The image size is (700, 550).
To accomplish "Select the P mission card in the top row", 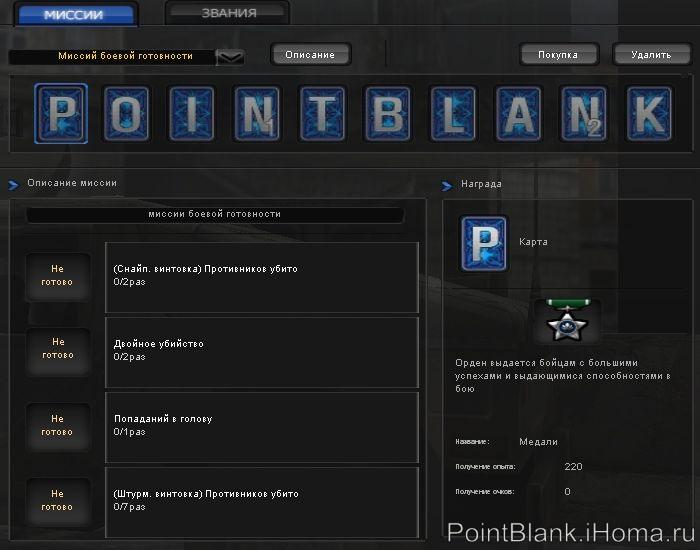I will click(61, 113).
